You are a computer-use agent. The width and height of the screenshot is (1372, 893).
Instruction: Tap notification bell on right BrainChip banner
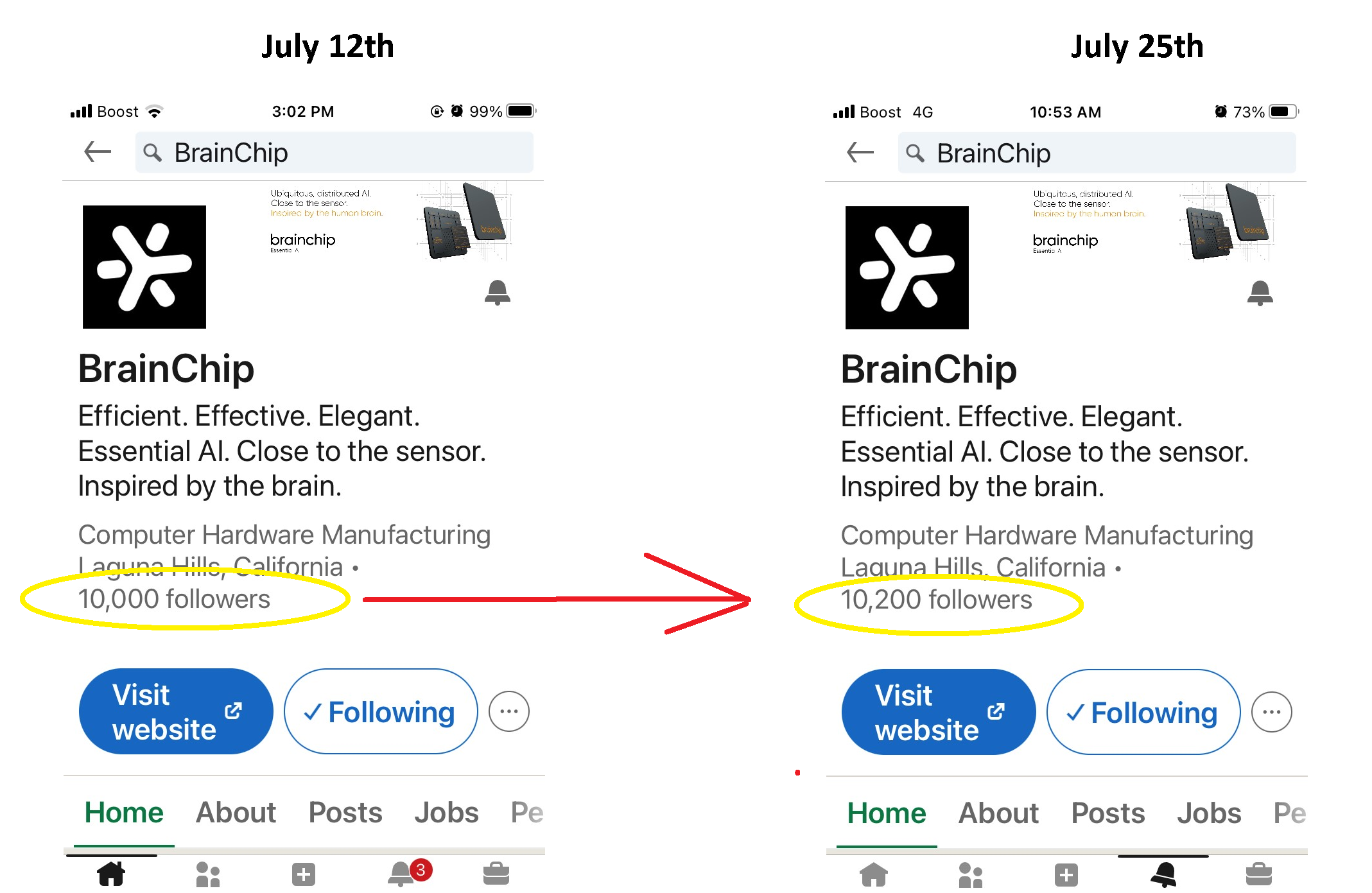pos(1260,293)
